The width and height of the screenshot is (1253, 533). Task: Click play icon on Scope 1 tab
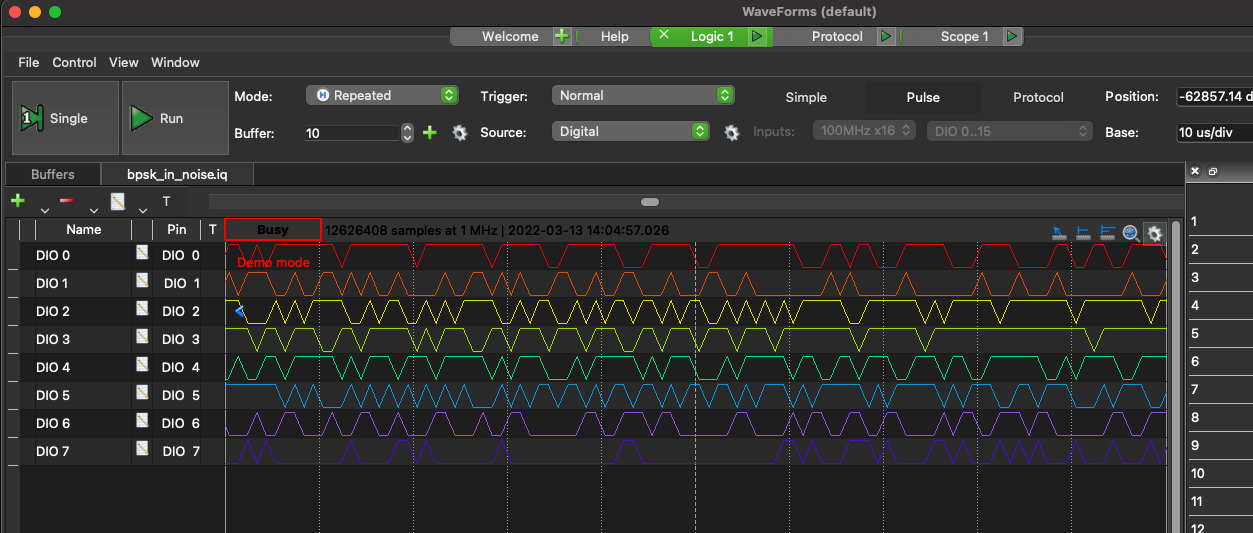(x=1012, y=36)
